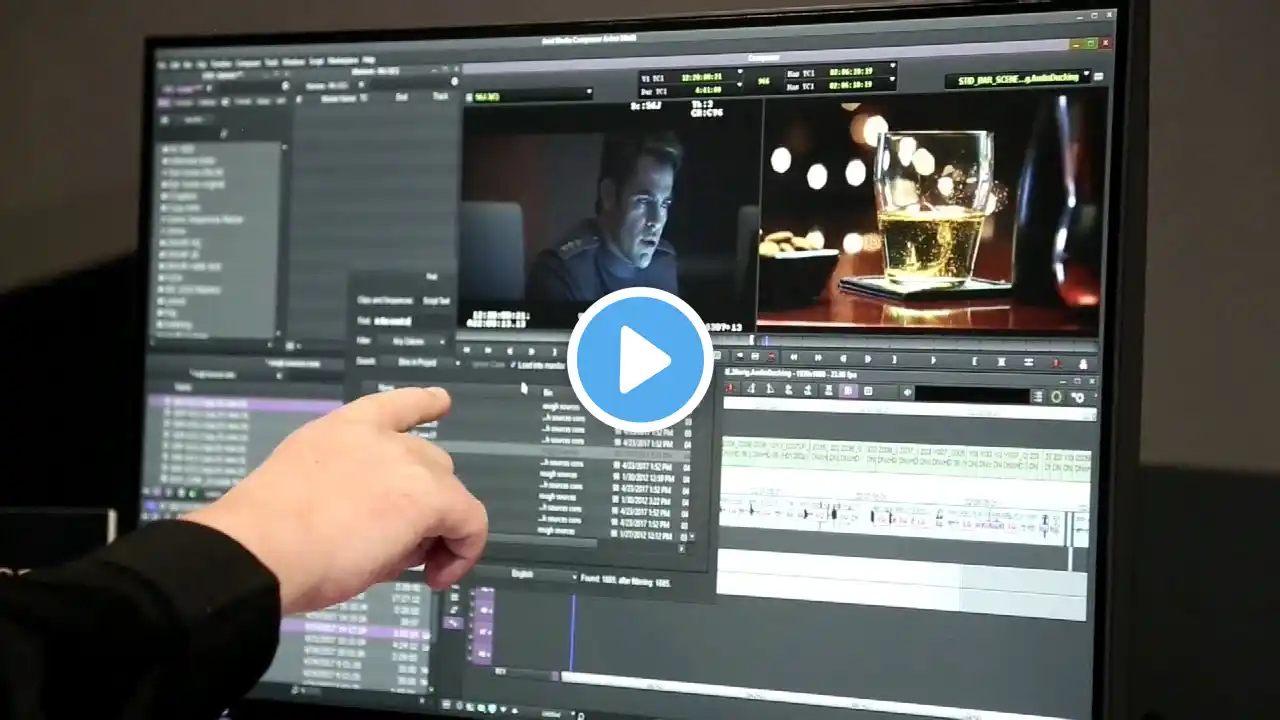This screenshot has width=1280, height=720.
Task: Open the Filter 'Any Column' dropdown
Action: pos(412,341)
